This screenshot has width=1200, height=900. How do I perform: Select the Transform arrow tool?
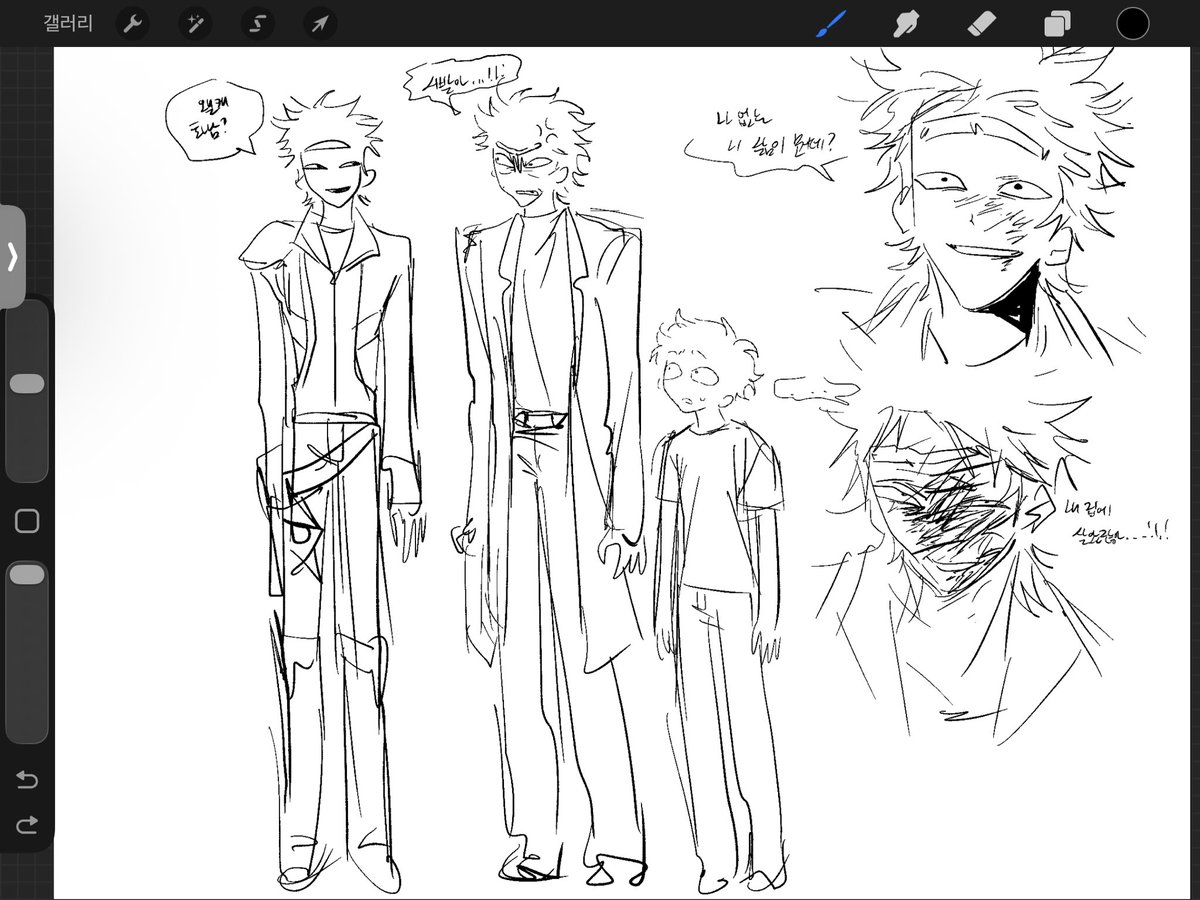pyautogui.click(x=319, y=24)
